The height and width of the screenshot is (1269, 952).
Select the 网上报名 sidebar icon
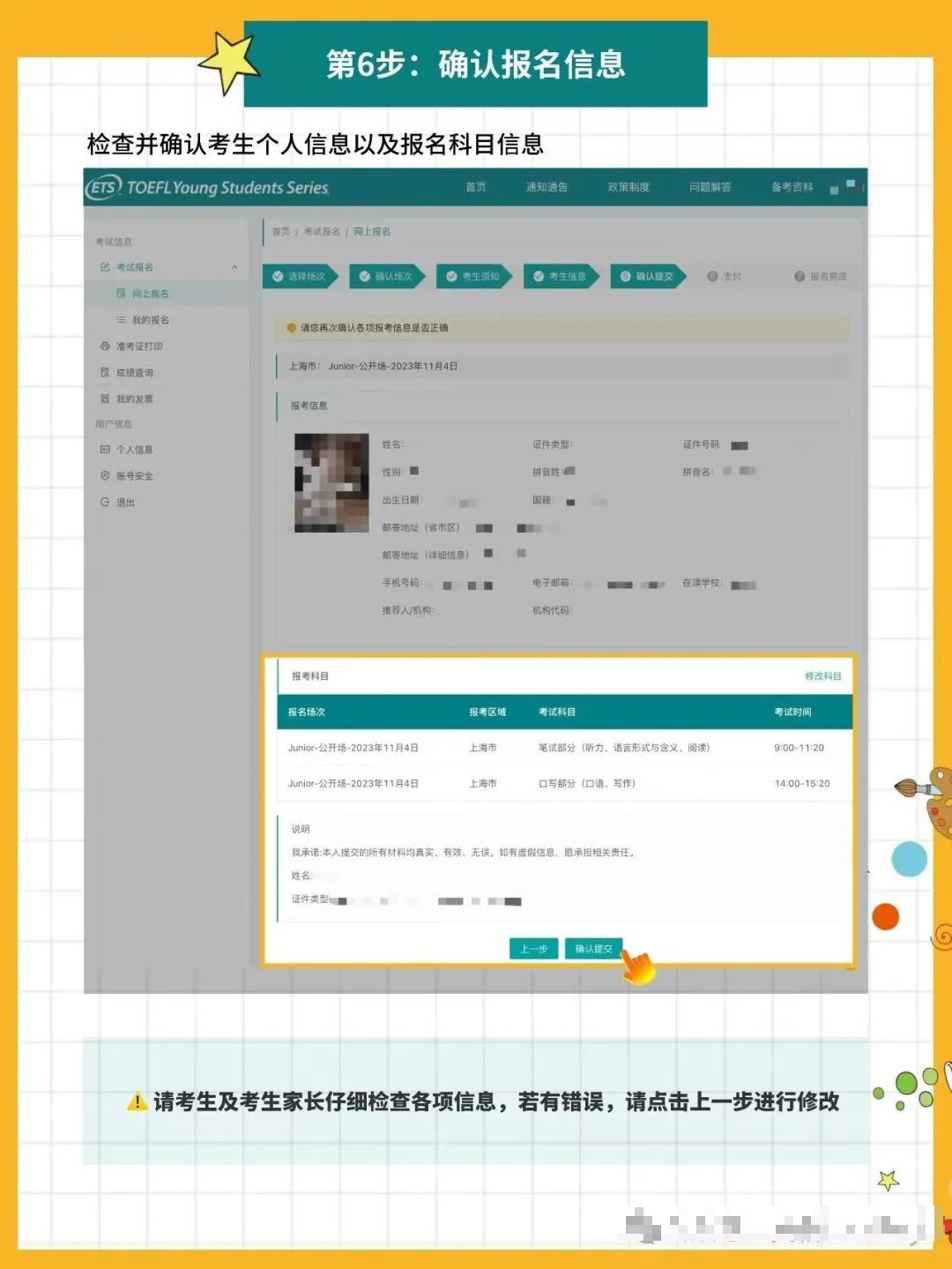pos(122,295)
